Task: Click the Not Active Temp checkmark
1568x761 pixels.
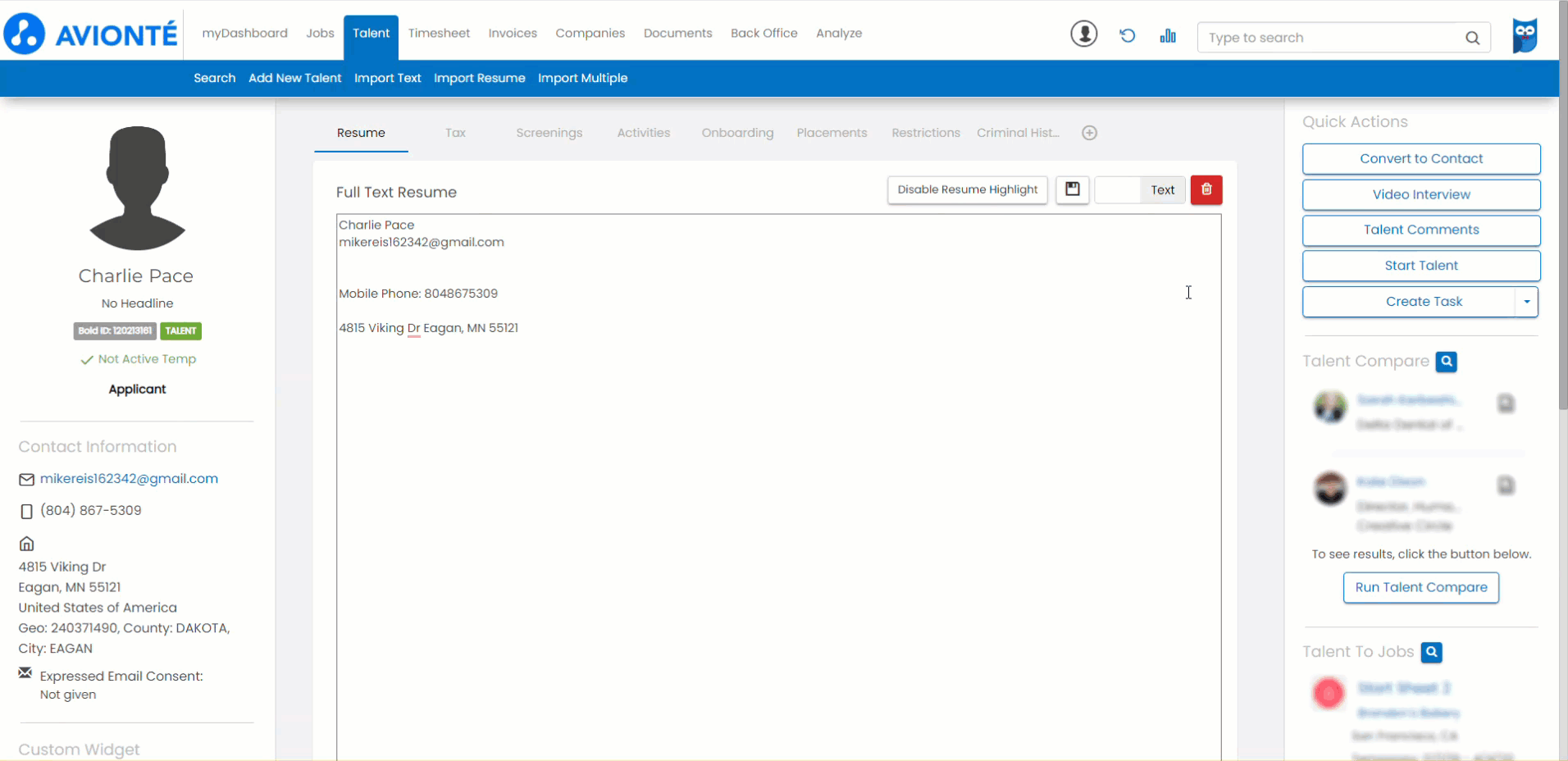Action: point(86,358)
